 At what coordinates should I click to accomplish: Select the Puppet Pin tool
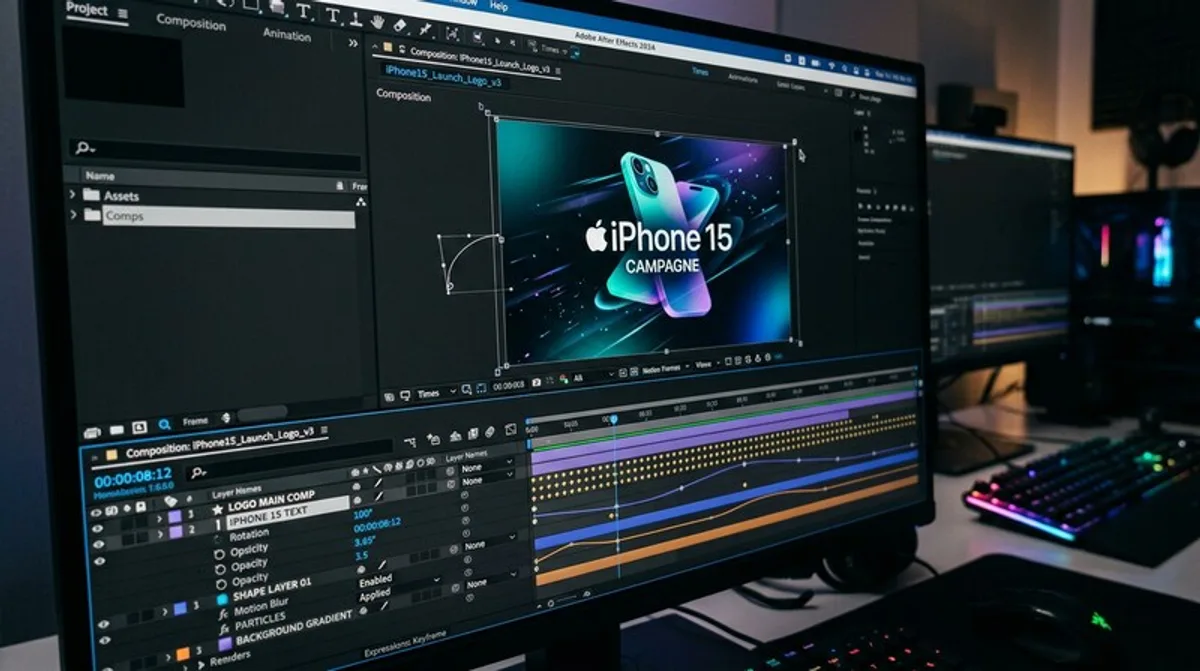tap(425, 28)
